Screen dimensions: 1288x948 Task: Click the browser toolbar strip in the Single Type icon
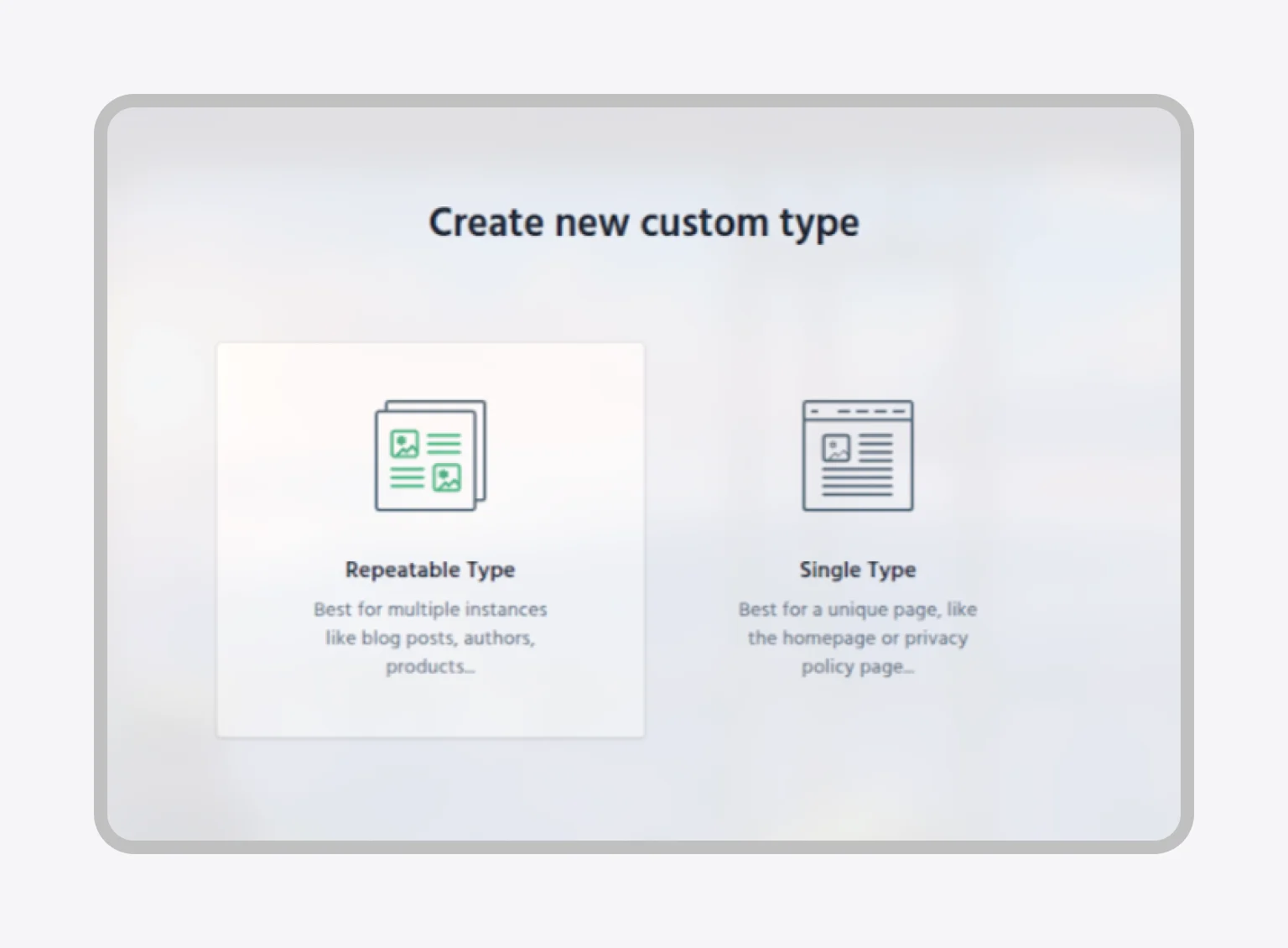tap(857, 409)
